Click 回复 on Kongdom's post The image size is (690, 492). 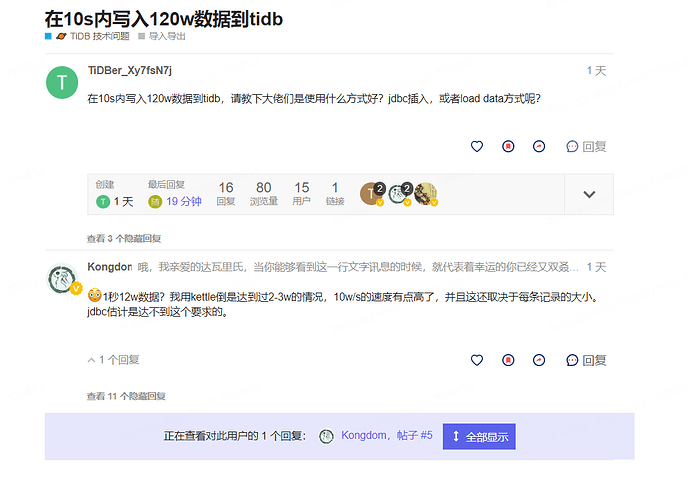click(586, 360)
